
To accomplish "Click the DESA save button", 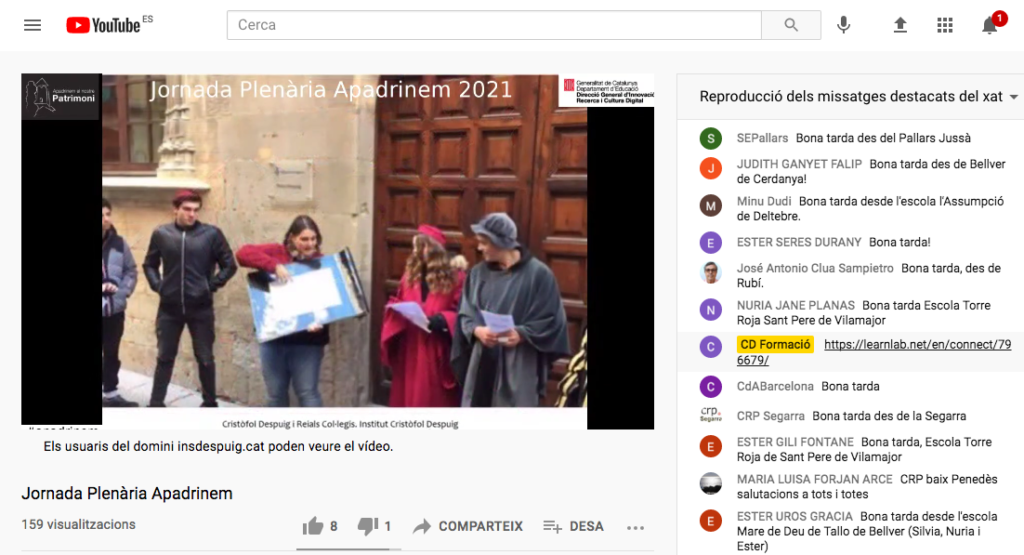I will coord(573,526).
